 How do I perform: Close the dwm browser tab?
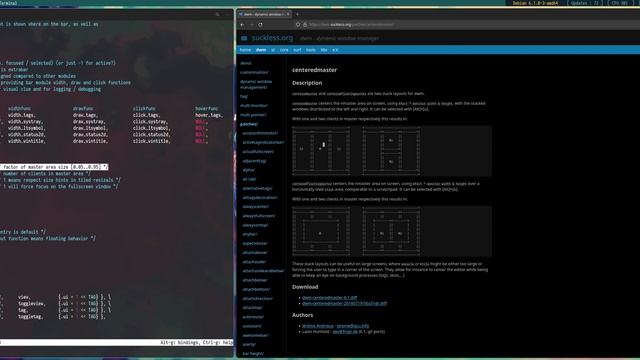tap(288, 14)
